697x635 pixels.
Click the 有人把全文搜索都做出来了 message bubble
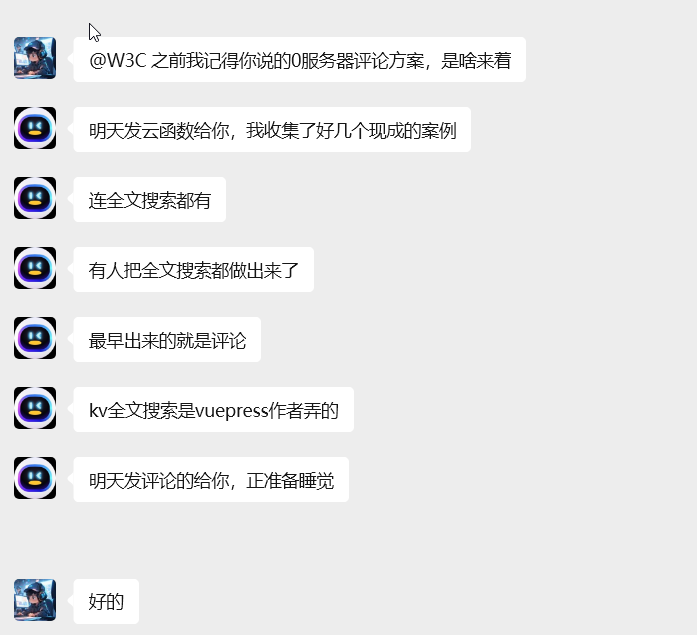click(x=194, y=270)
